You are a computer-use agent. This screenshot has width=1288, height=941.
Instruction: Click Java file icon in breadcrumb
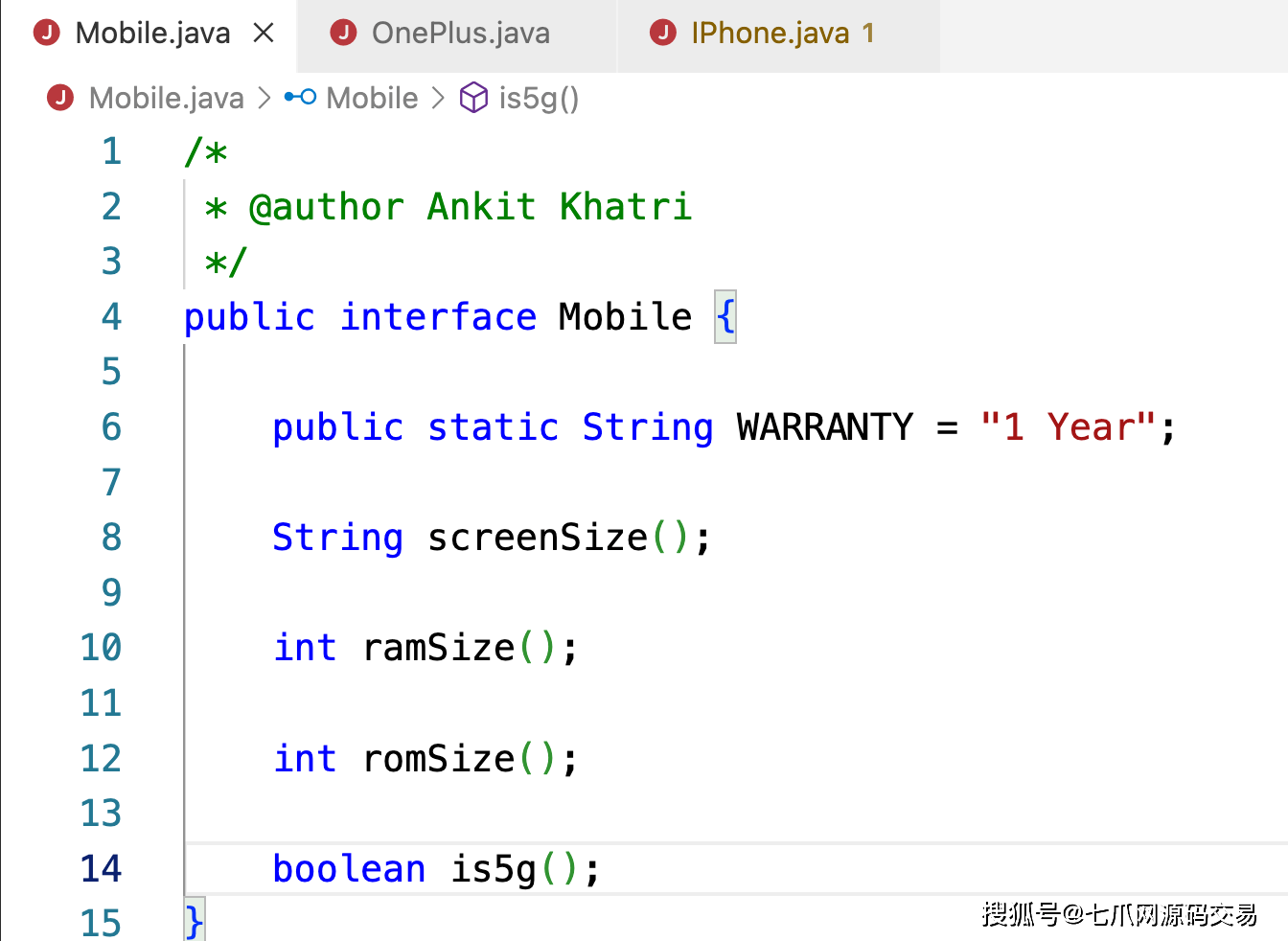click(60, 98)
